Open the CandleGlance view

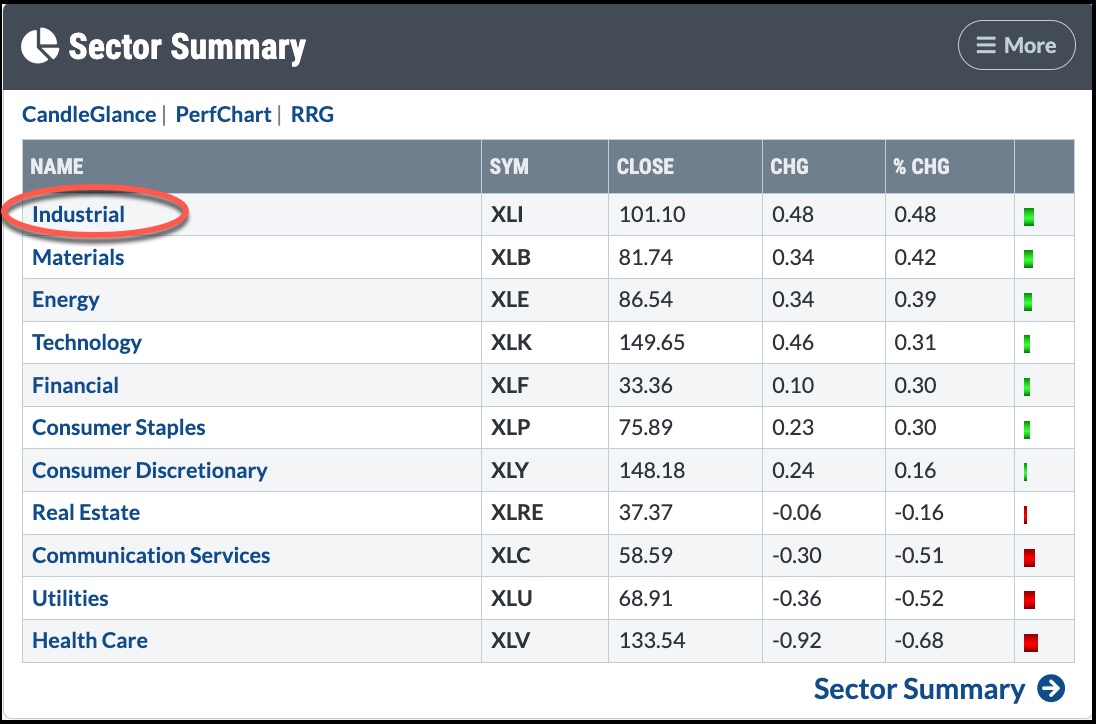point(89,115)
